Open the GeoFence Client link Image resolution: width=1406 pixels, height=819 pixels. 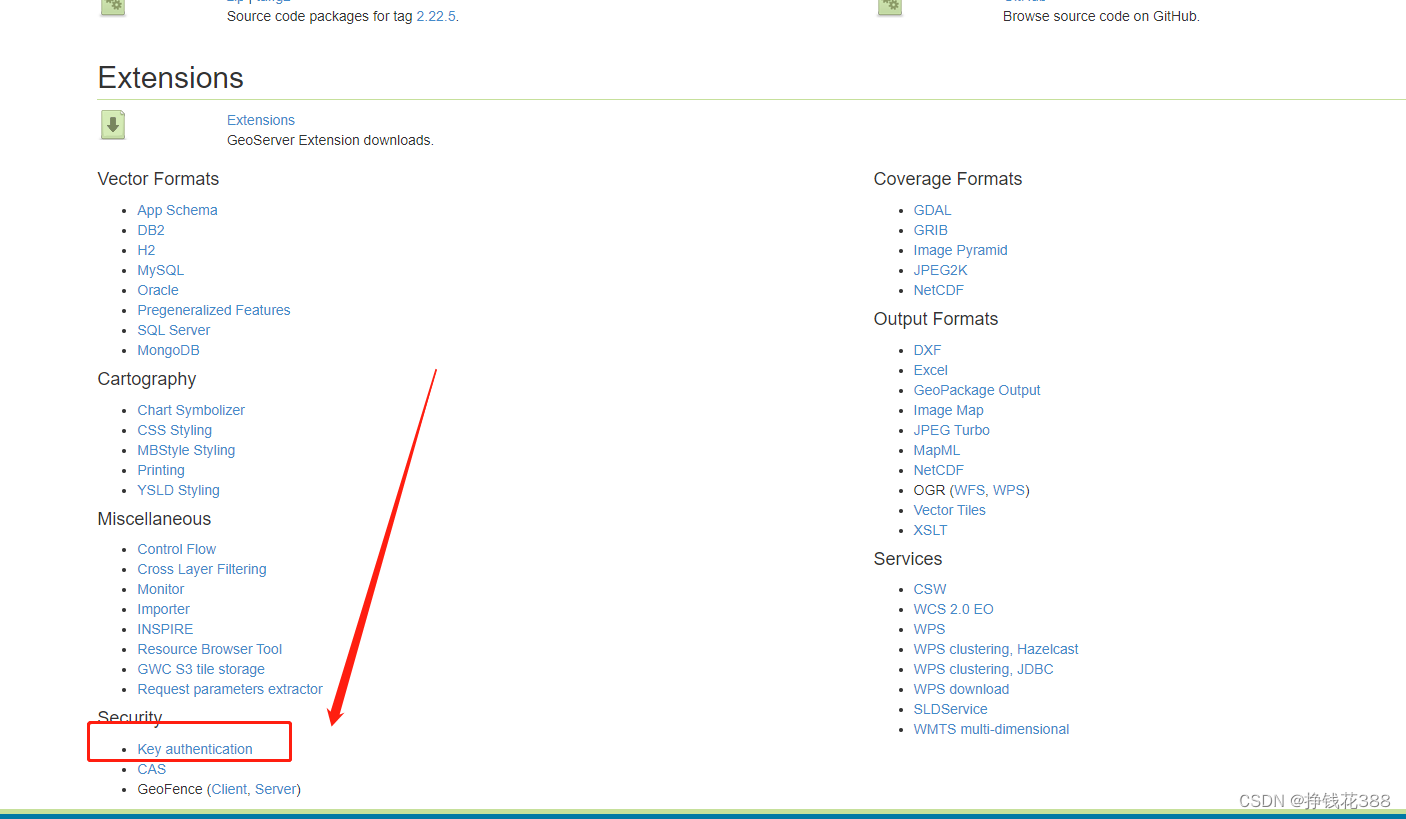coord(229,789)
